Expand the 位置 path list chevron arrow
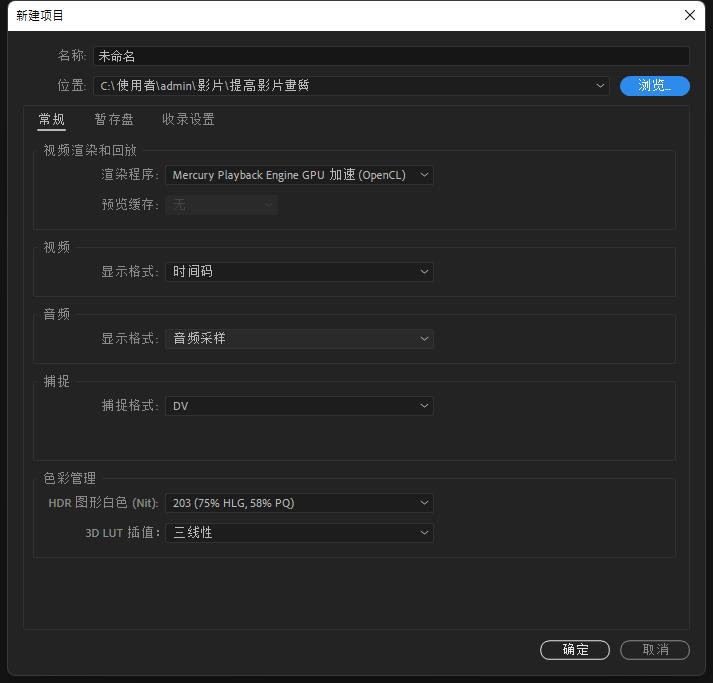Viewport: 713px width, 683px height. (x=600, y=86)
